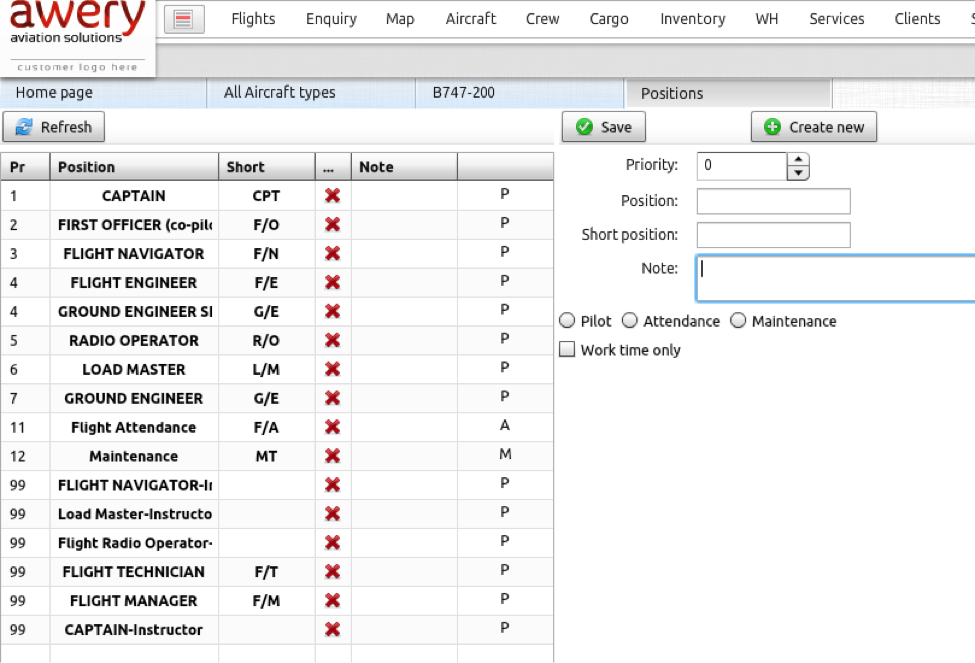Click delete icon on Maintenance row
975x663 pixels.
[332, 457]
